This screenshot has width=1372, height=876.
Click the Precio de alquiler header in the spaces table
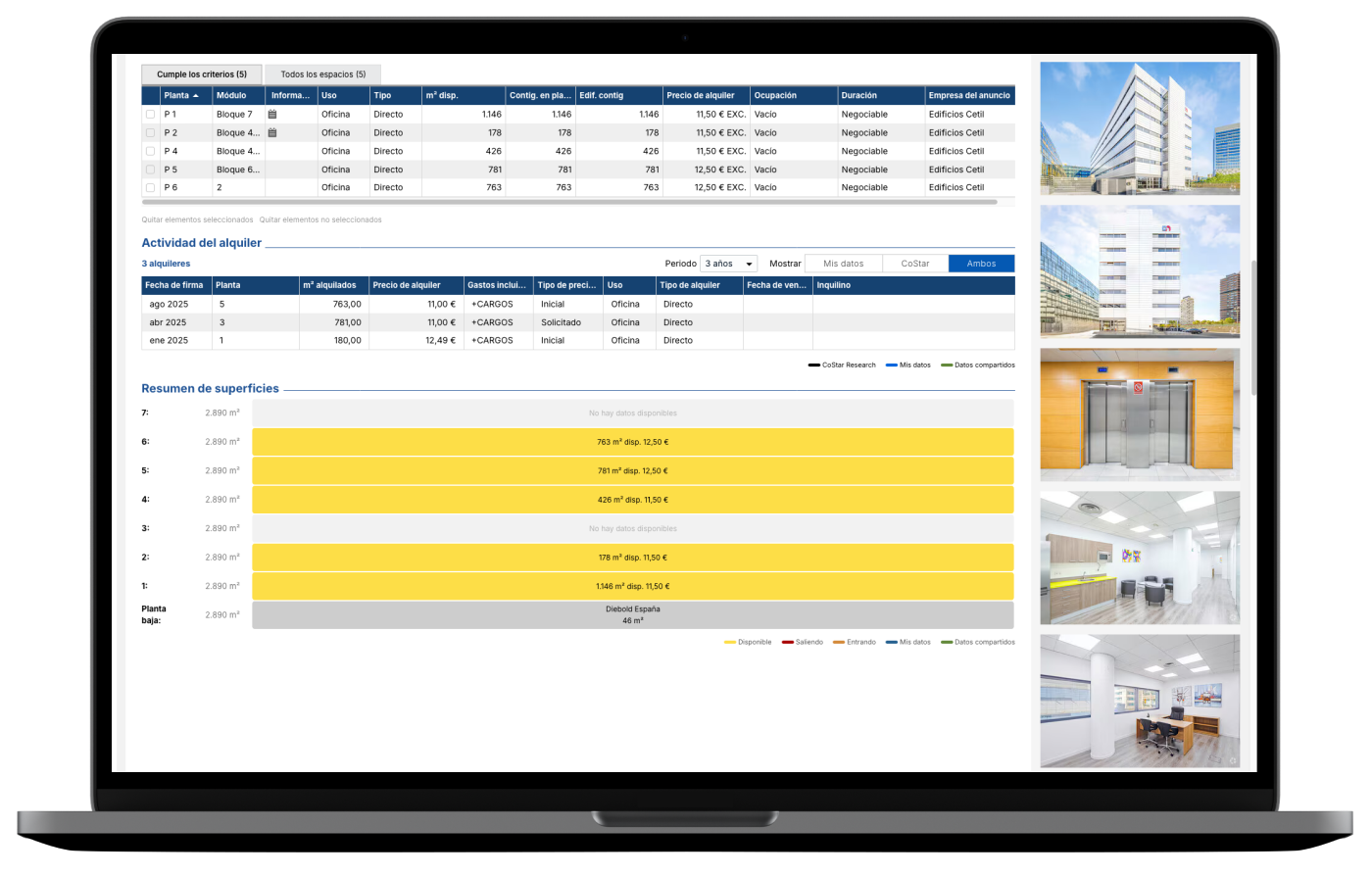(x=700, y=96)
